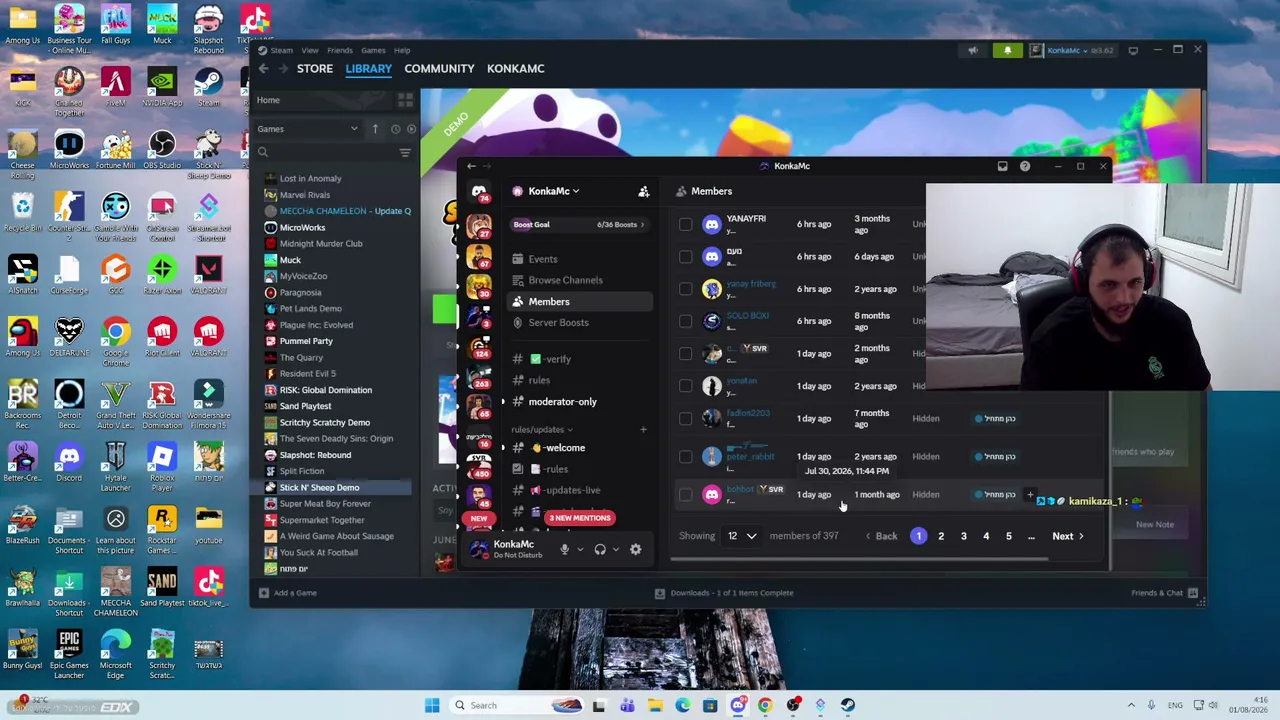Image resolution: width=1280 pixels, height=720 pixels.
Task: Open the Steam Friends menu
Action: click(339, 50)
